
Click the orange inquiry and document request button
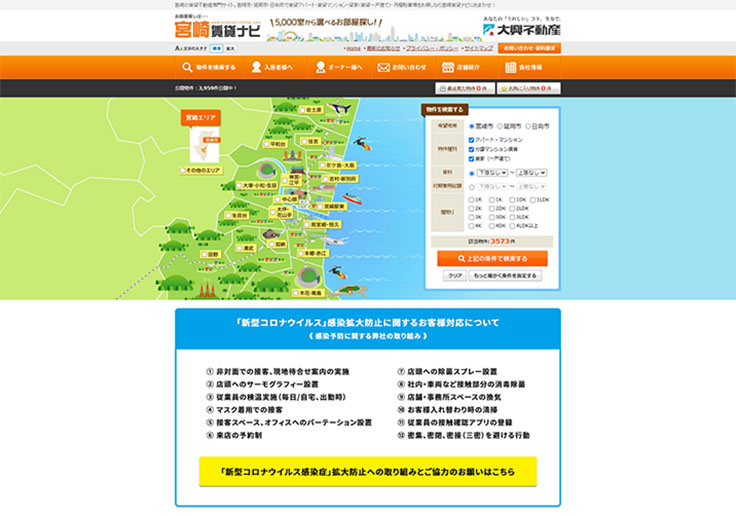click(529, 48)
